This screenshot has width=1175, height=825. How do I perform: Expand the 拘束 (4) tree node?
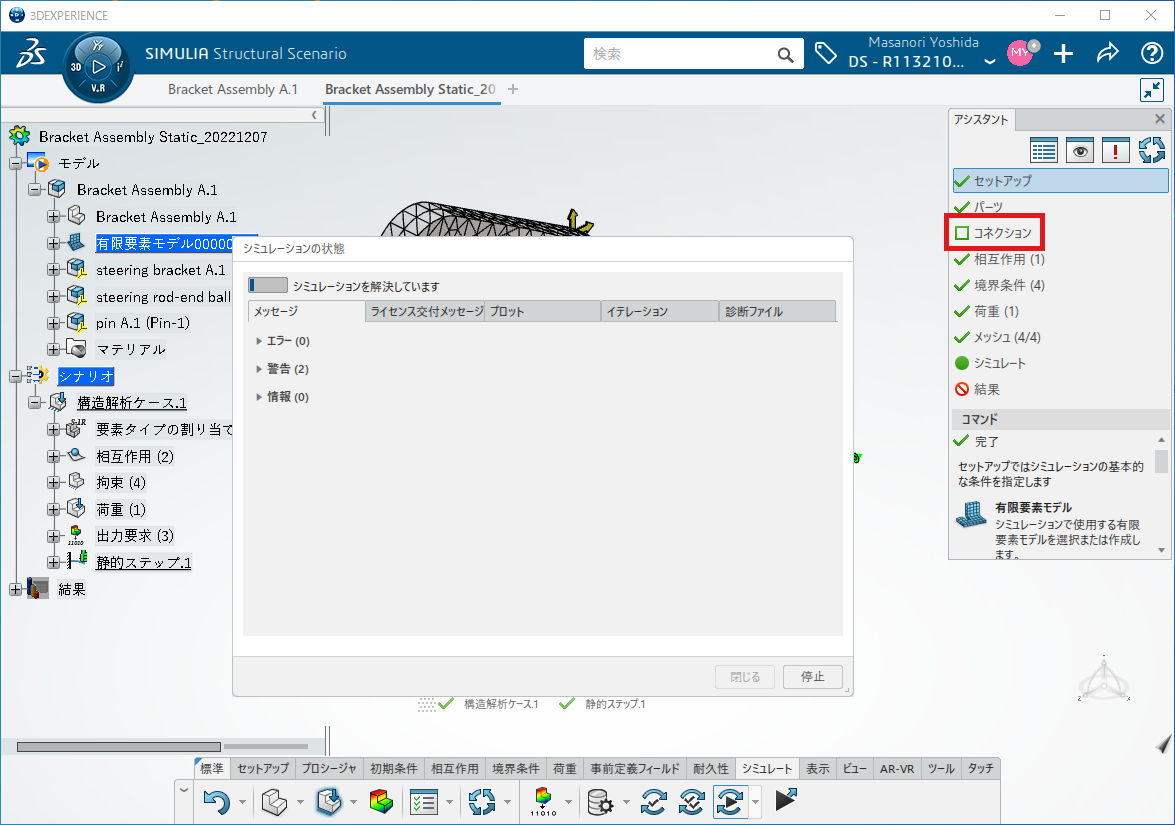[53, 483]
